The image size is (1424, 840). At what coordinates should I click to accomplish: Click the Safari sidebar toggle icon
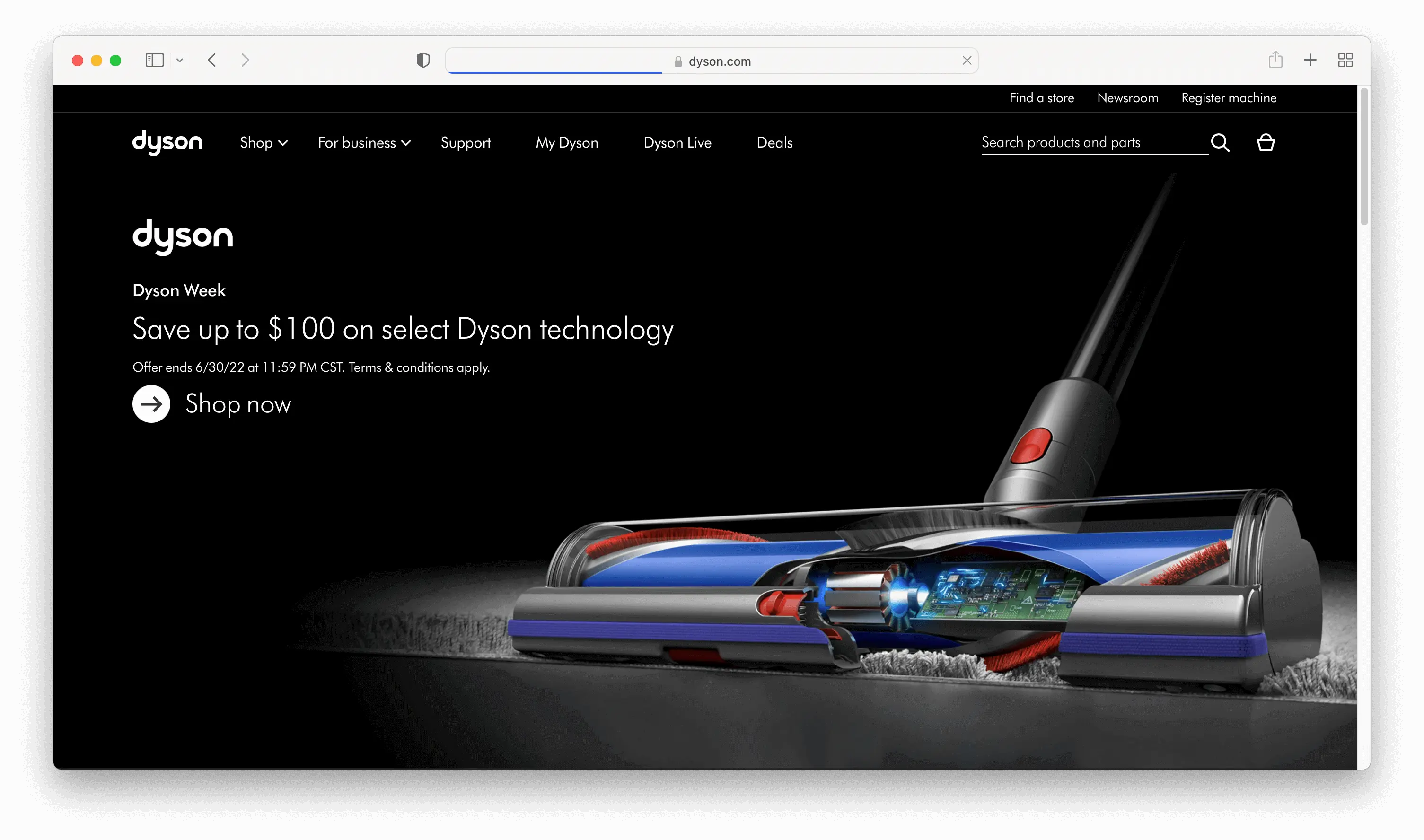pos(155,60)
